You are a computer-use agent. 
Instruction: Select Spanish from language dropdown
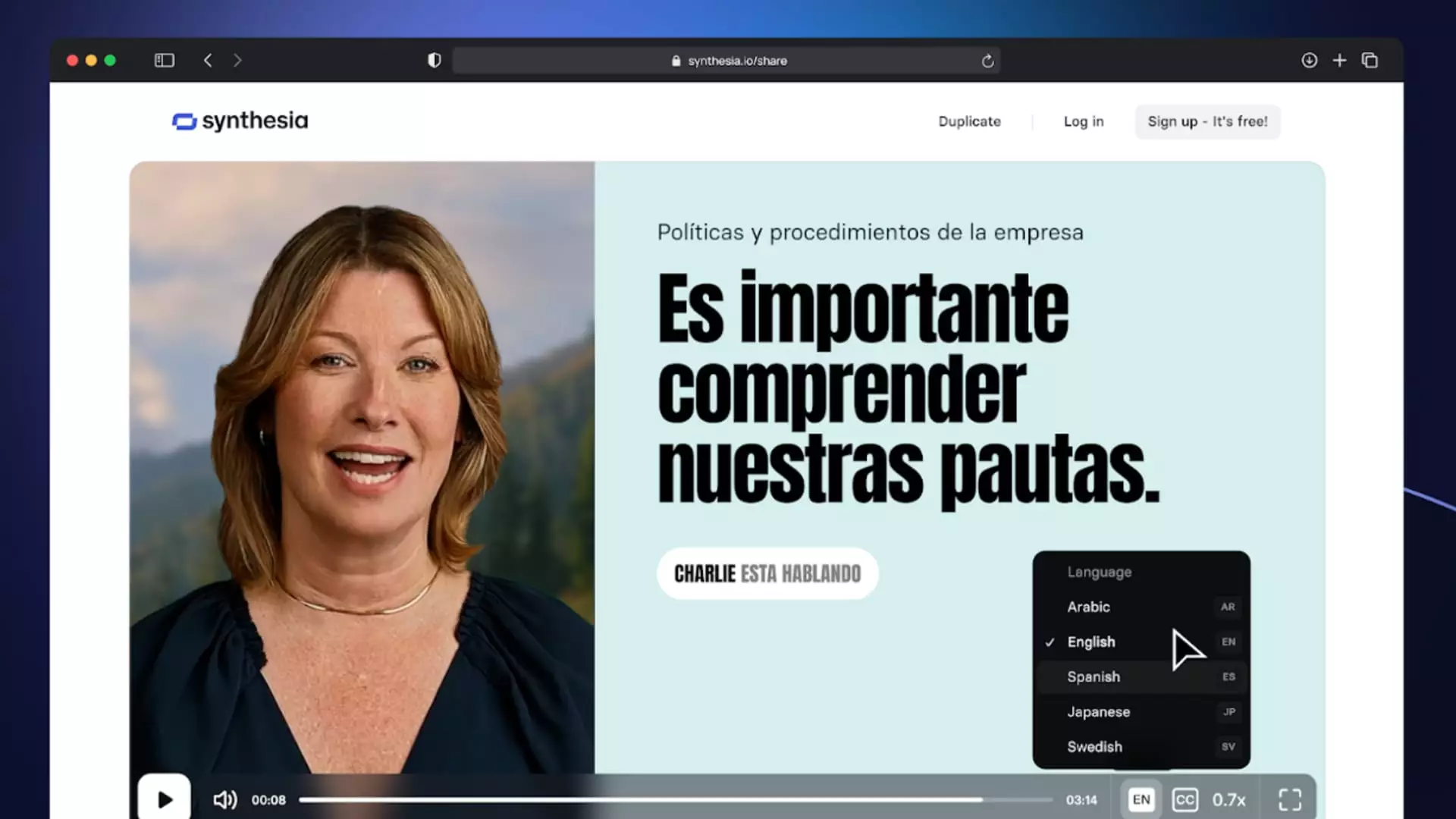pyautogui.click(x=1093, y=676)
